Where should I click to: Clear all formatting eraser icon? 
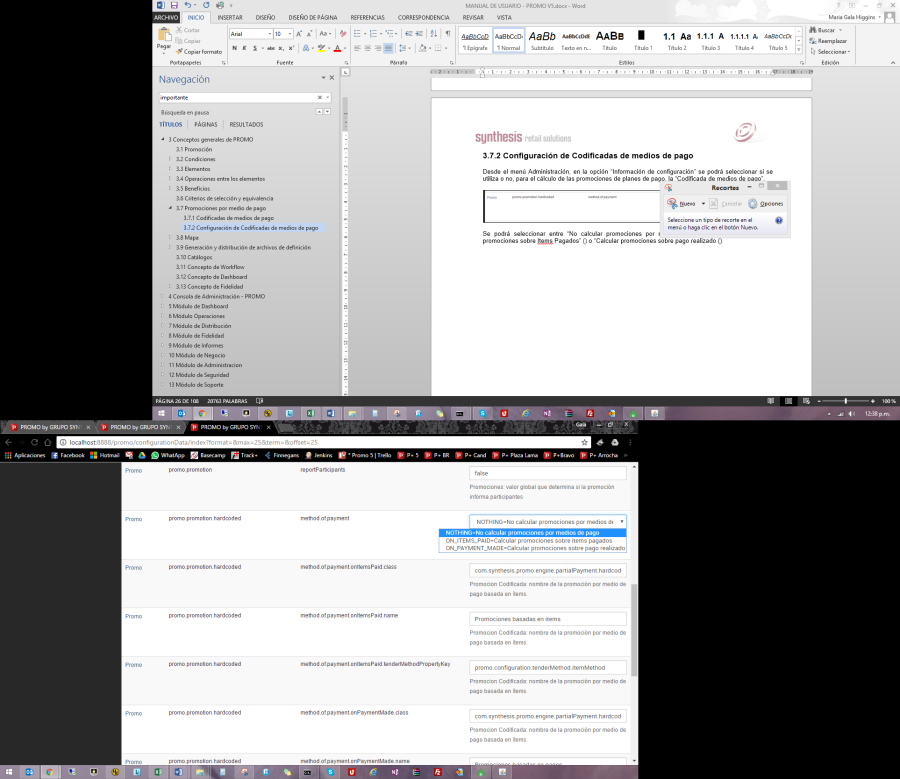click(343, 34)
